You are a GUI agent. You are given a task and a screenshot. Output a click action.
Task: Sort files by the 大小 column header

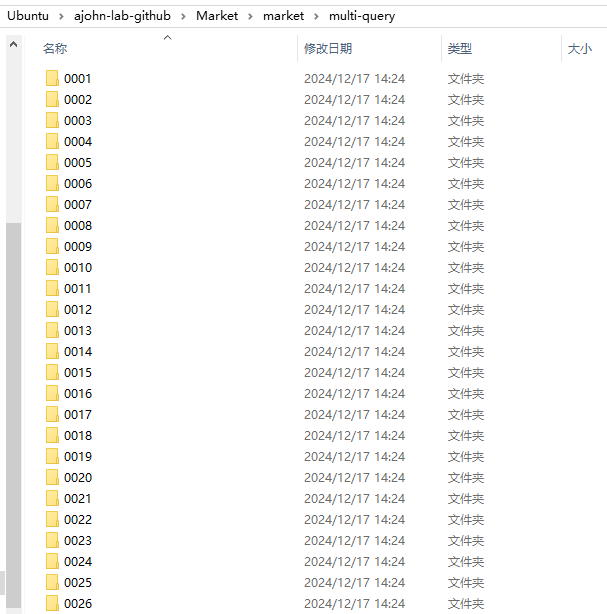580,49
